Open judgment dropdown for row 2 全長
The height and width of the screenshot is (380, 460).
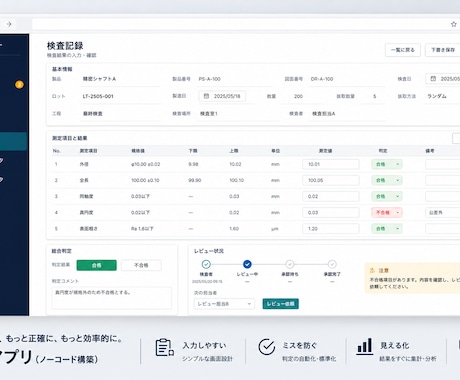(387, 180)
